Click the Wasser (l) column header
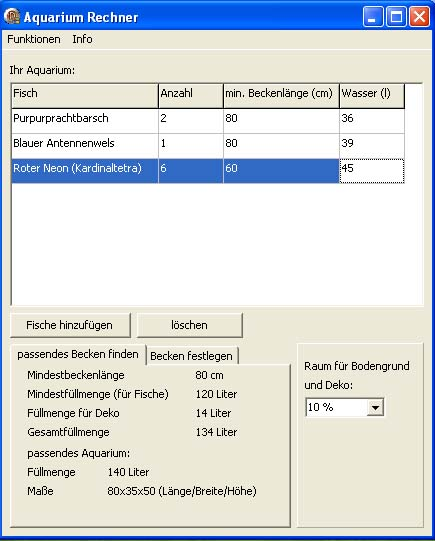The image size is (435, 541). click(x=372, y=96)
